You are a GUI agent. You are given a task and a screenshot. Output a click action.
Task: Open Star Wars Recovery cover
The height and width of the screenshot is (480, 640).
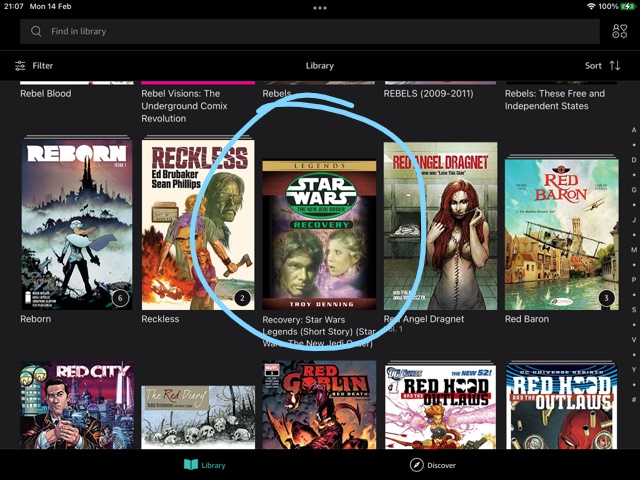point(319,235)
